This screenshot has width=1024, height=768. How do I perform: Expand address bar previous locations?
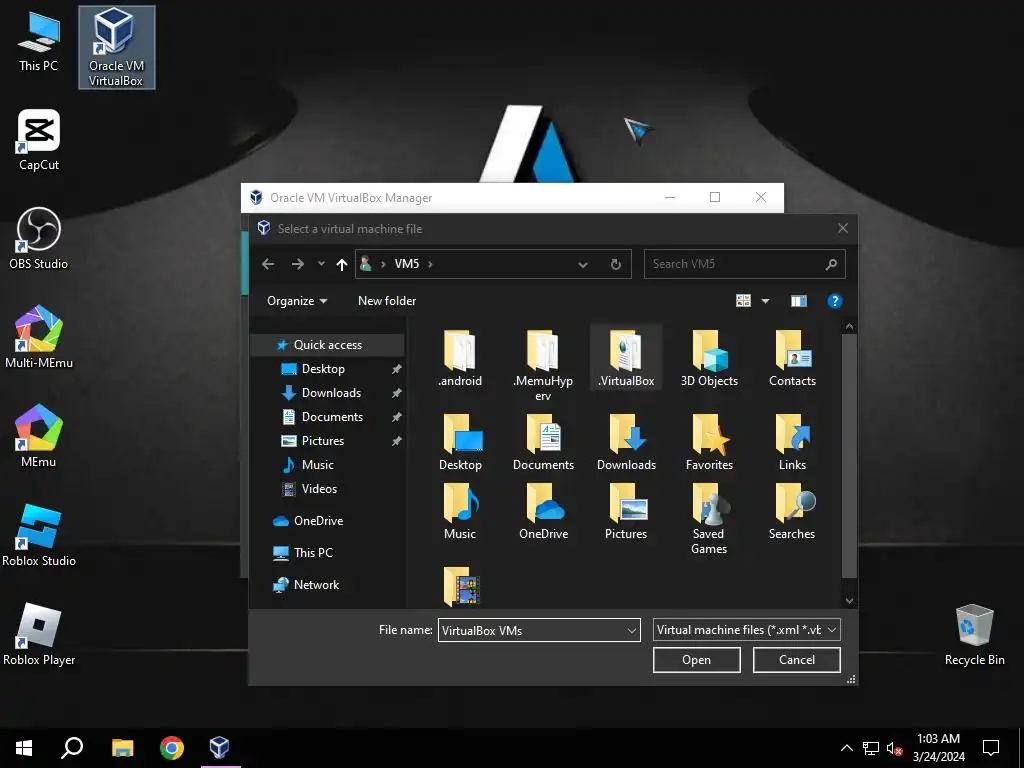(583, 264)
